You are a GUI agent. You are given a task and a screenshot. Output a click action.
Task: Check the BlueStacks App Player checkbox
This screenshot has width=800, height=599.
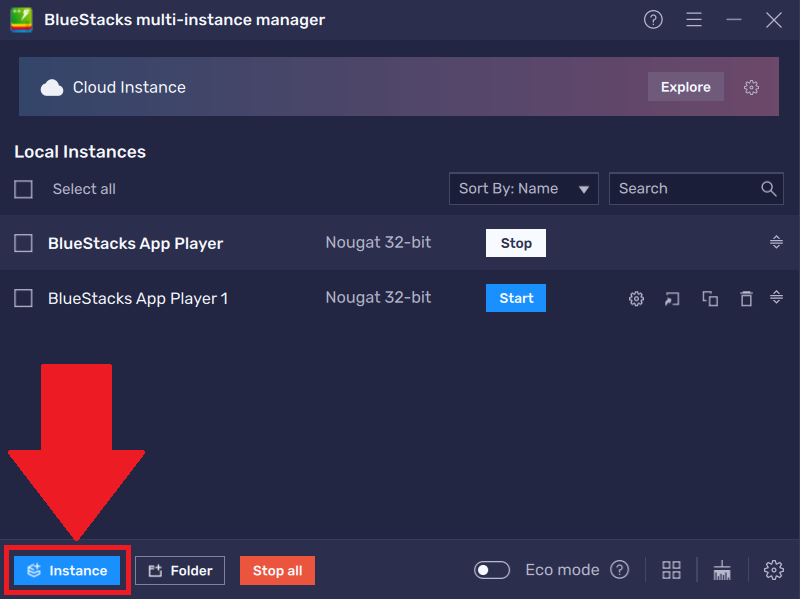pos(23,243)
